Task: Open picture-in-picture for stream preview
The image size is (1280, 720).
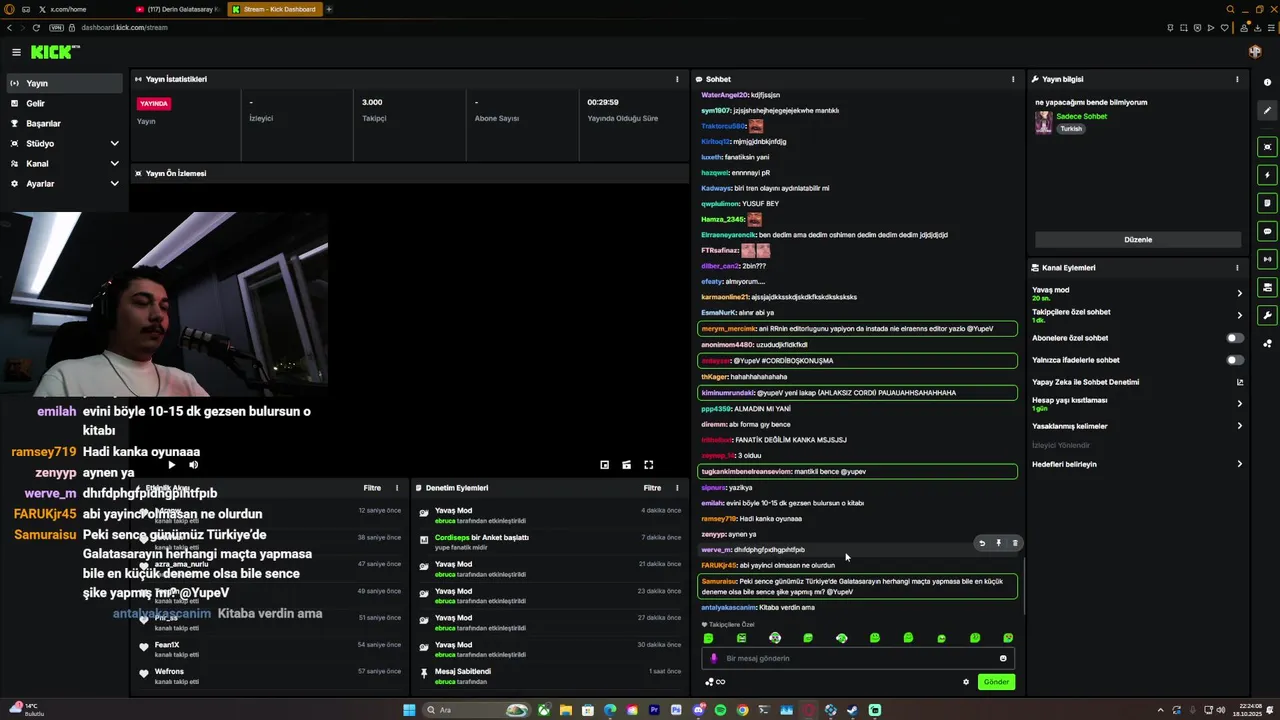Action: point(604,464)
